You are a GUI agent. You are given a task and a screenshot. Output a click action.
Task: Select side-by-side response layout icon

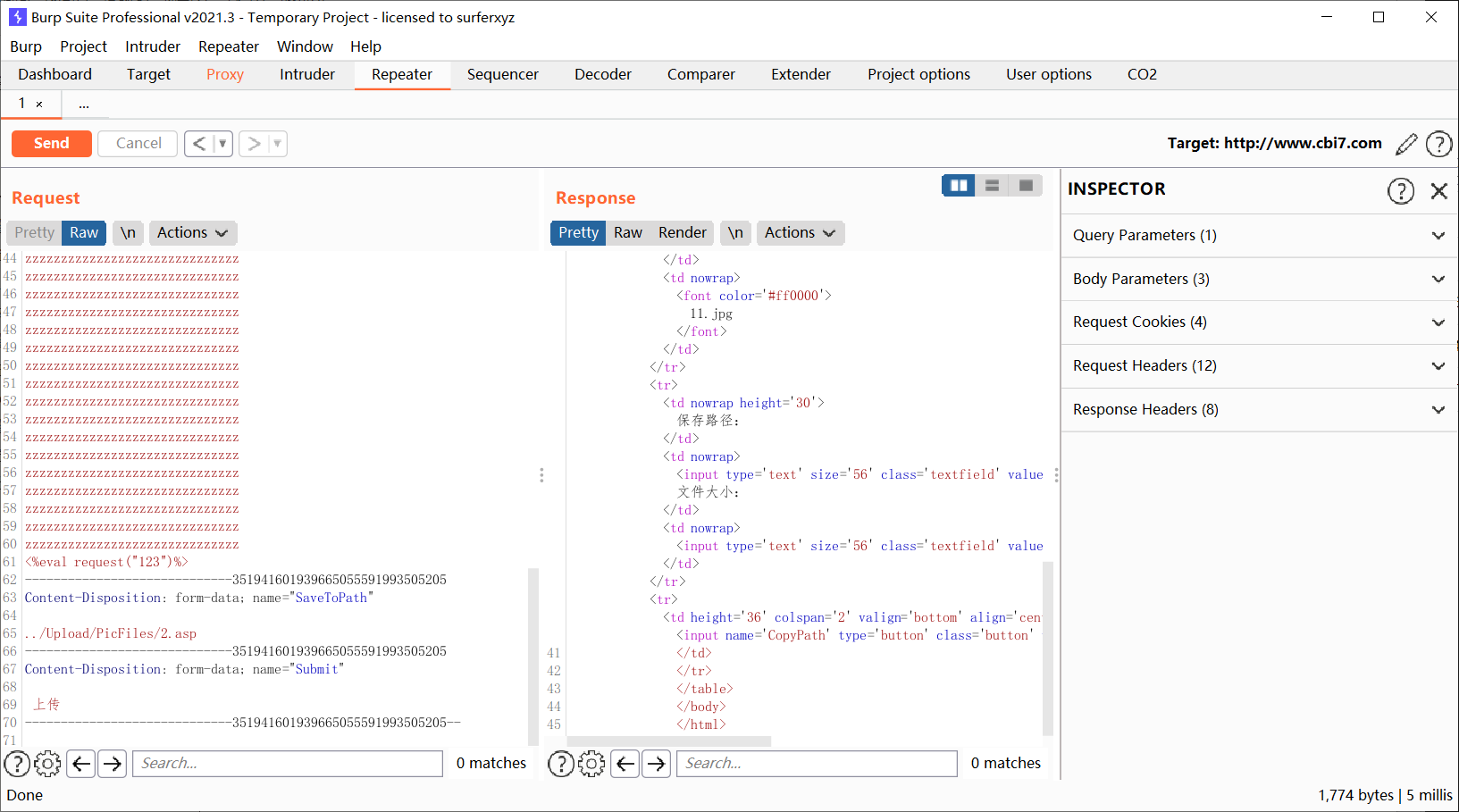(959, 185)
